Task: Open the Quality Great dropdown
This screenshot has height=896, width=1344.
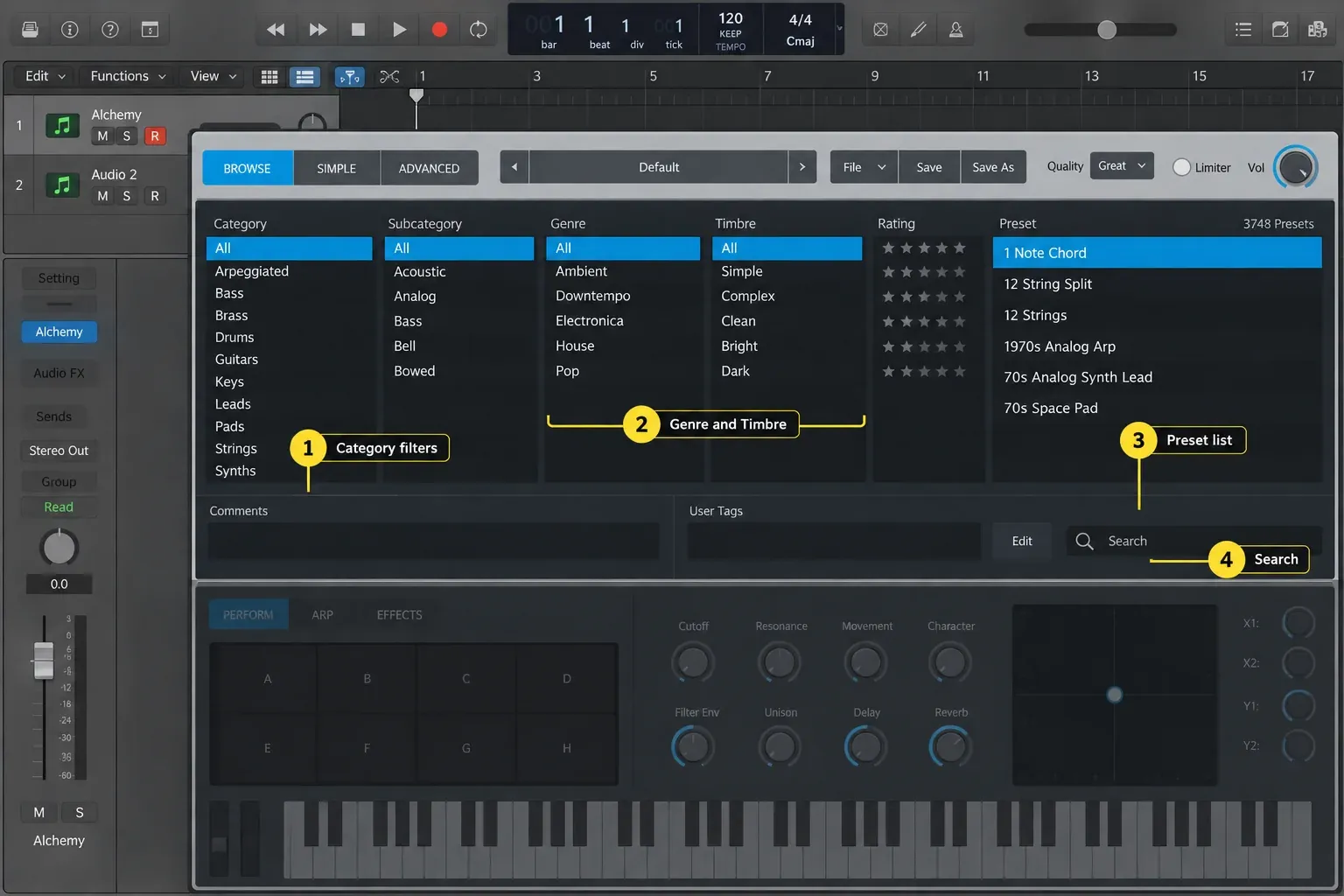Action: 1122,166
